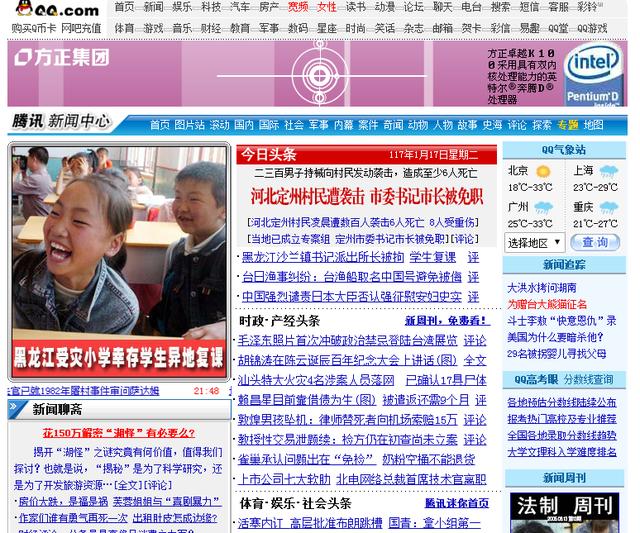Open the 军事 tab in news navigation
The image size is (640, 533).
click(318, 125)
